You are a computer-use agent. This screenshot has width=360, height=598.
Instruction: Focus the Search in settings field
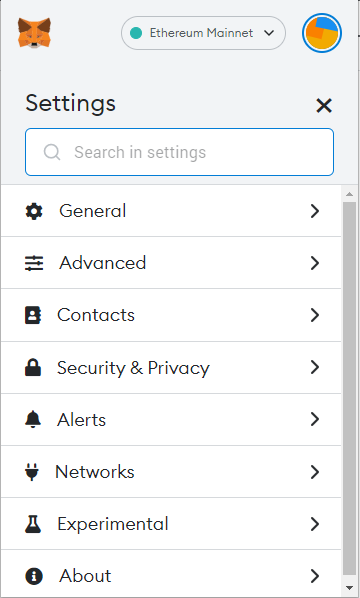[x=179, y=152]
